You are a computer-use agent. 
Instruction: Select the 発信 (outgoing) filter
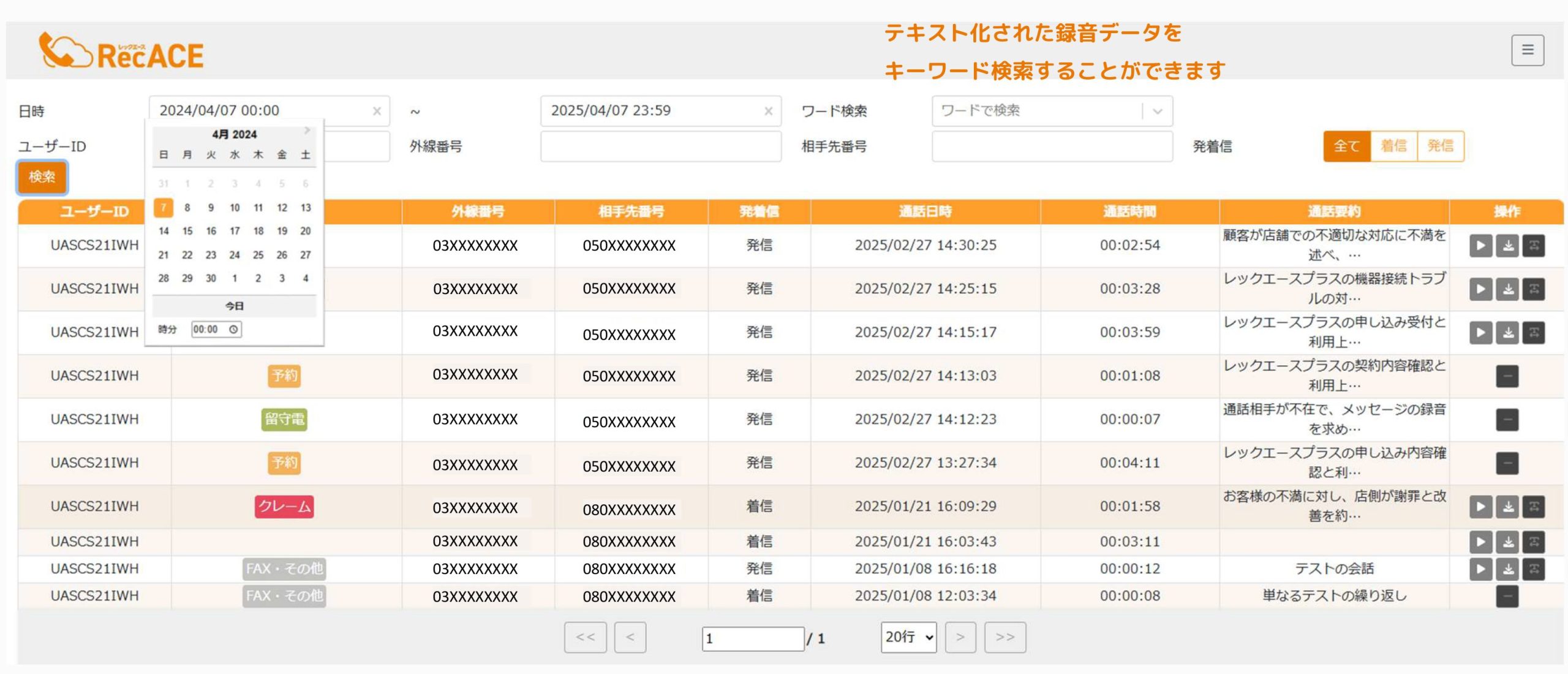[1441, 145]
